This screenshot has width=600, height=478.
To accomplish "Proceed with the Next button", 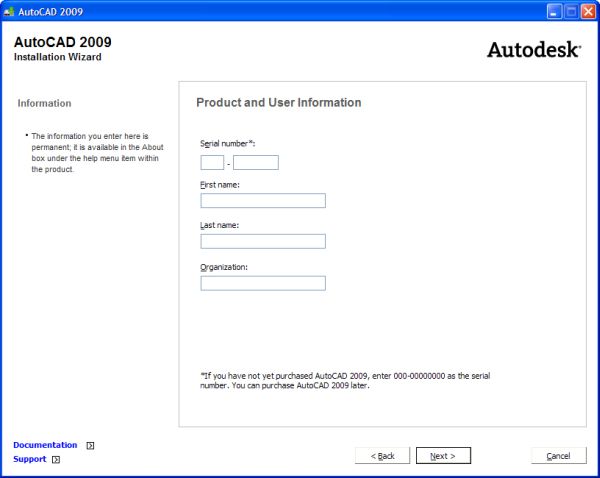I will coord(443,456).
